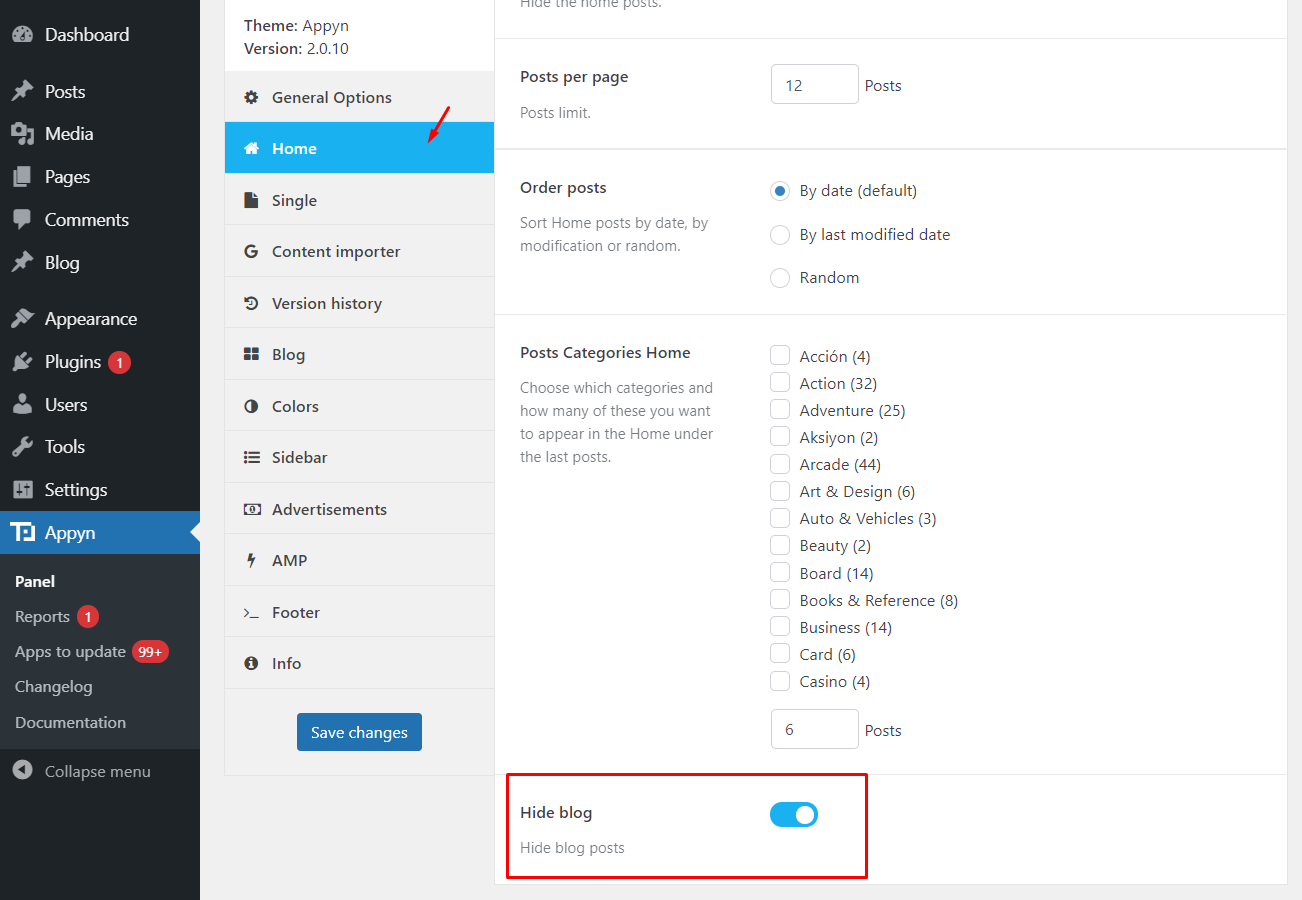
Task: Click the Plugins update count badge
Action: (x=120, y=362)
